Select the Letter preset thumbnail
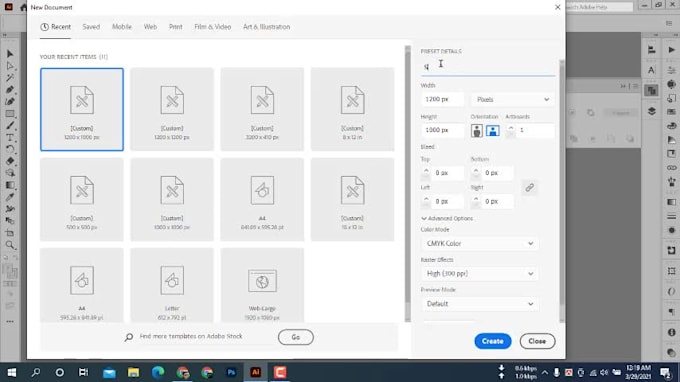 172,285
